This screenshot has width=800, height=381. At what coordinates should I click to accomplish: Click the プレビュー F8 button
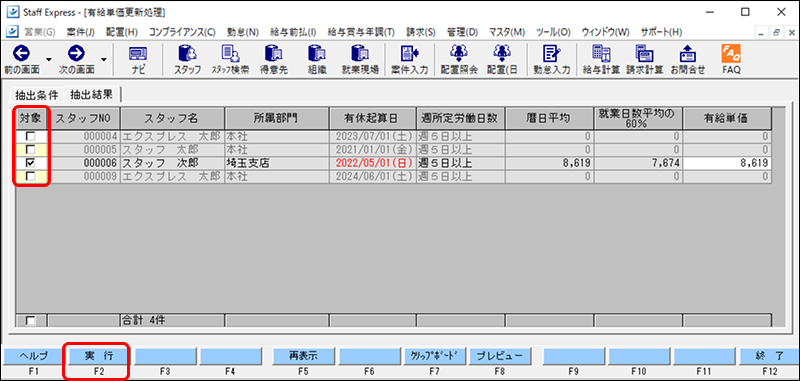[x=500, y=356]
